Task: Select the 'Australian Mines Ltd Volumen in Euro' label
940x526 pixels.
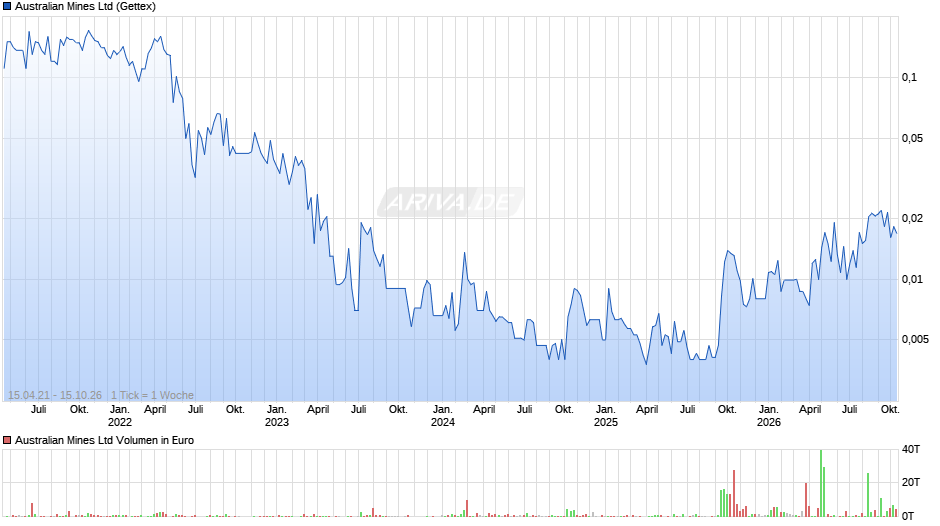Action: [104, 440]
